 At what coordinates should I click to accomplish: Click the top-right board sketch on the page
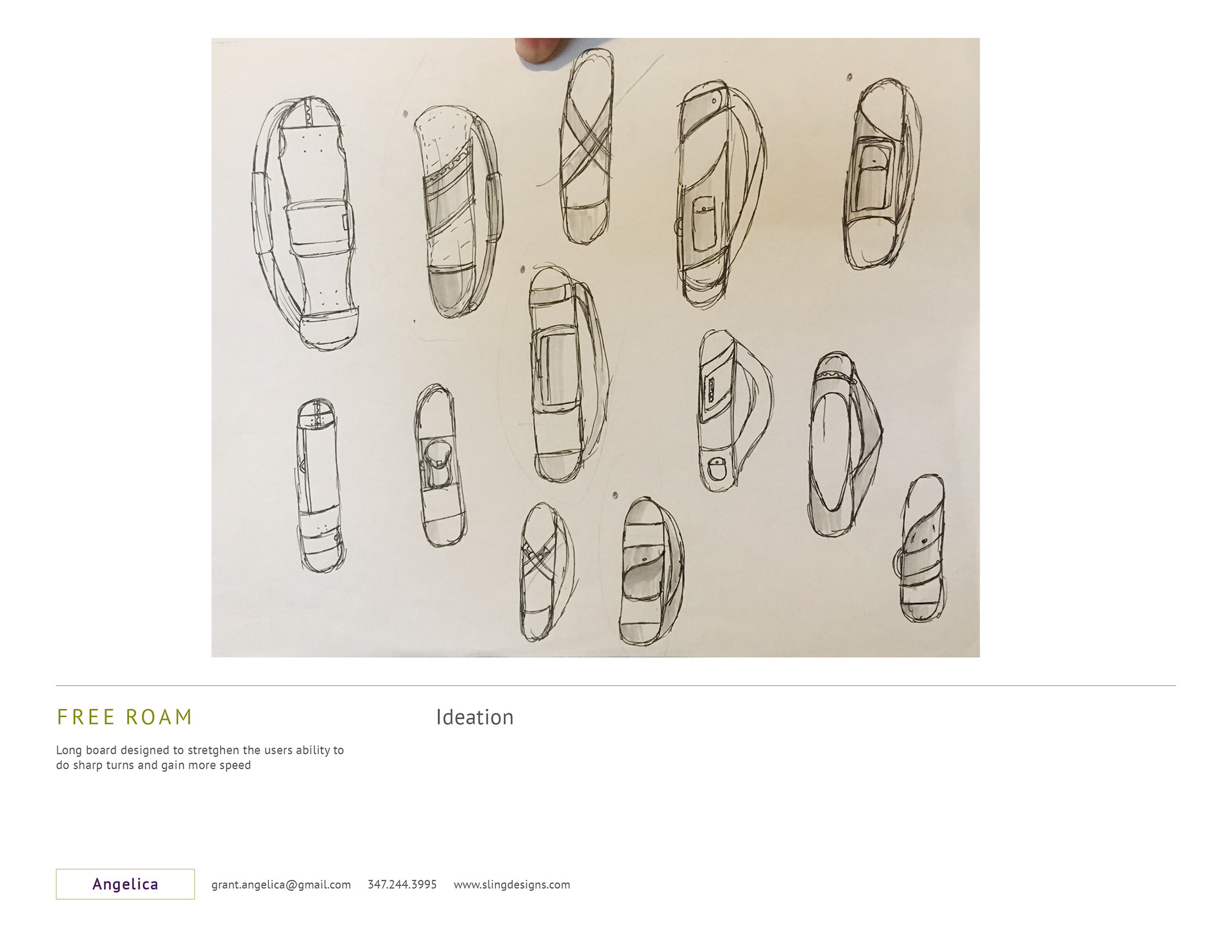tap(882, 173)
